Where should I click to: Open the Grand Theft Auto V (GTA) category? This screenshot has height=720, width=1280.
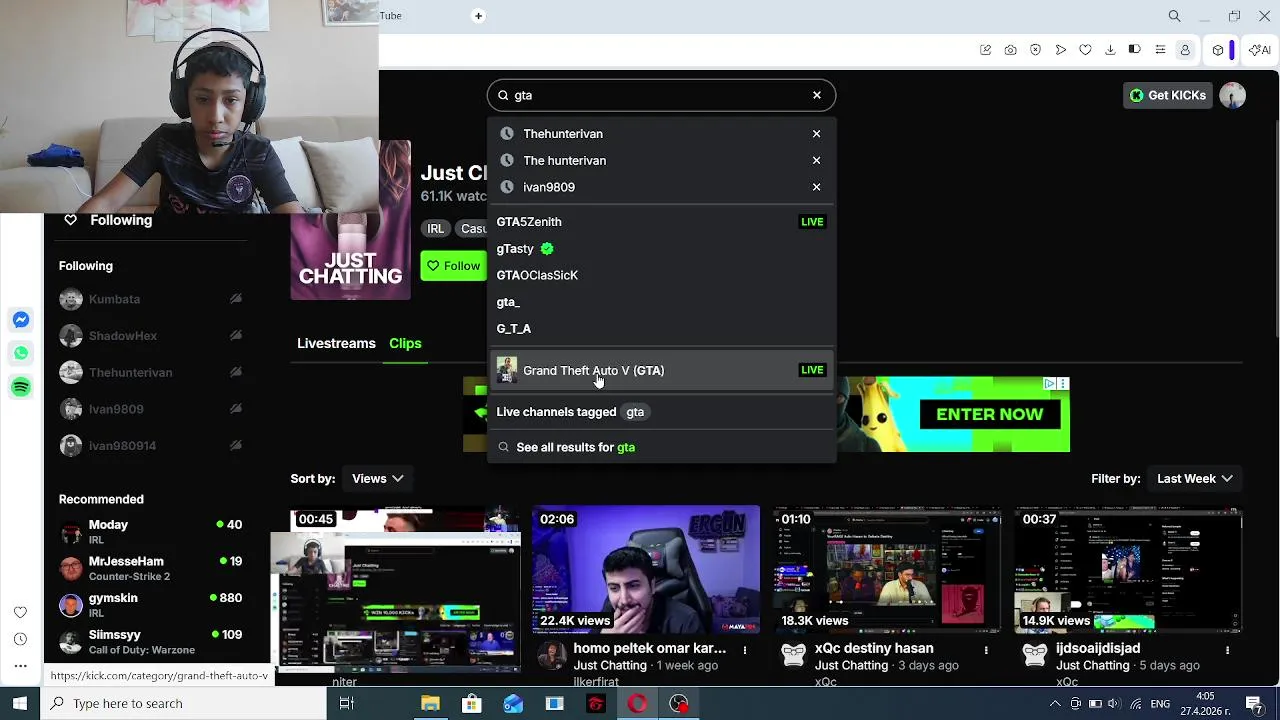[661, 370]
